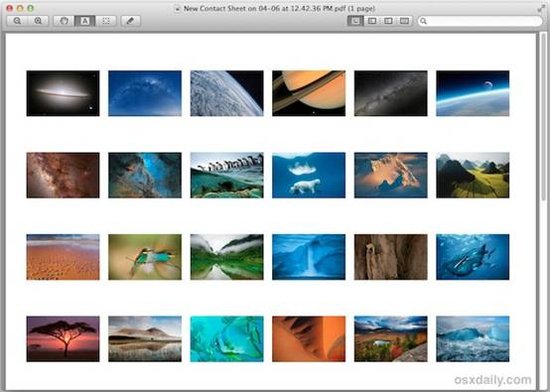The height and width of the screenshot is (392, 550).
Task: Select the penguins on ice thumbnail
Action: point(227,175)
